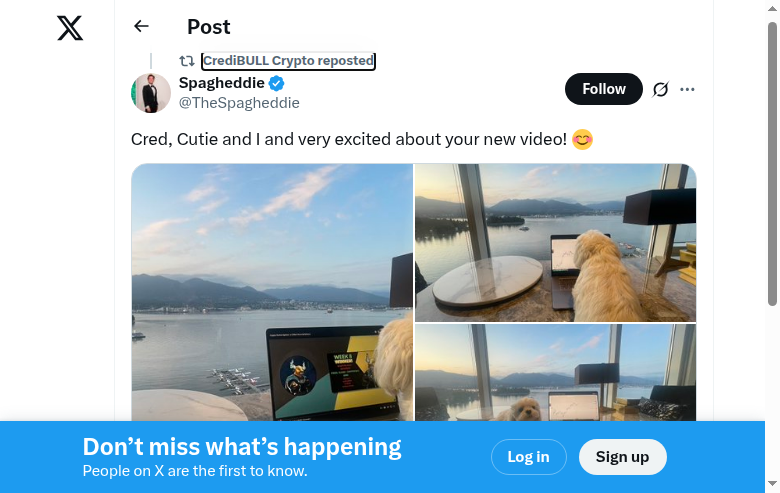This screenshot has width=780, height=493.
Task: Open the Spagheddie display name link
Action: point(222,83)
